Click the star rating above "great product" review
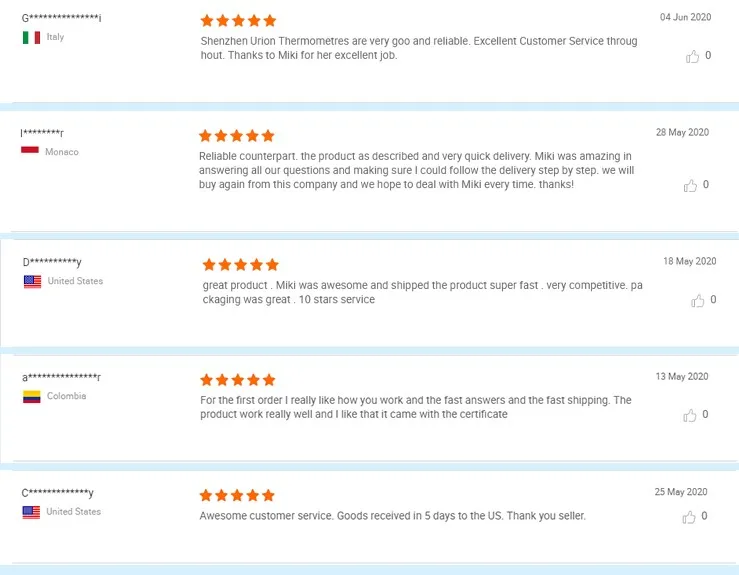Viewport: 739px width, 575px height. tap(240, 265)
